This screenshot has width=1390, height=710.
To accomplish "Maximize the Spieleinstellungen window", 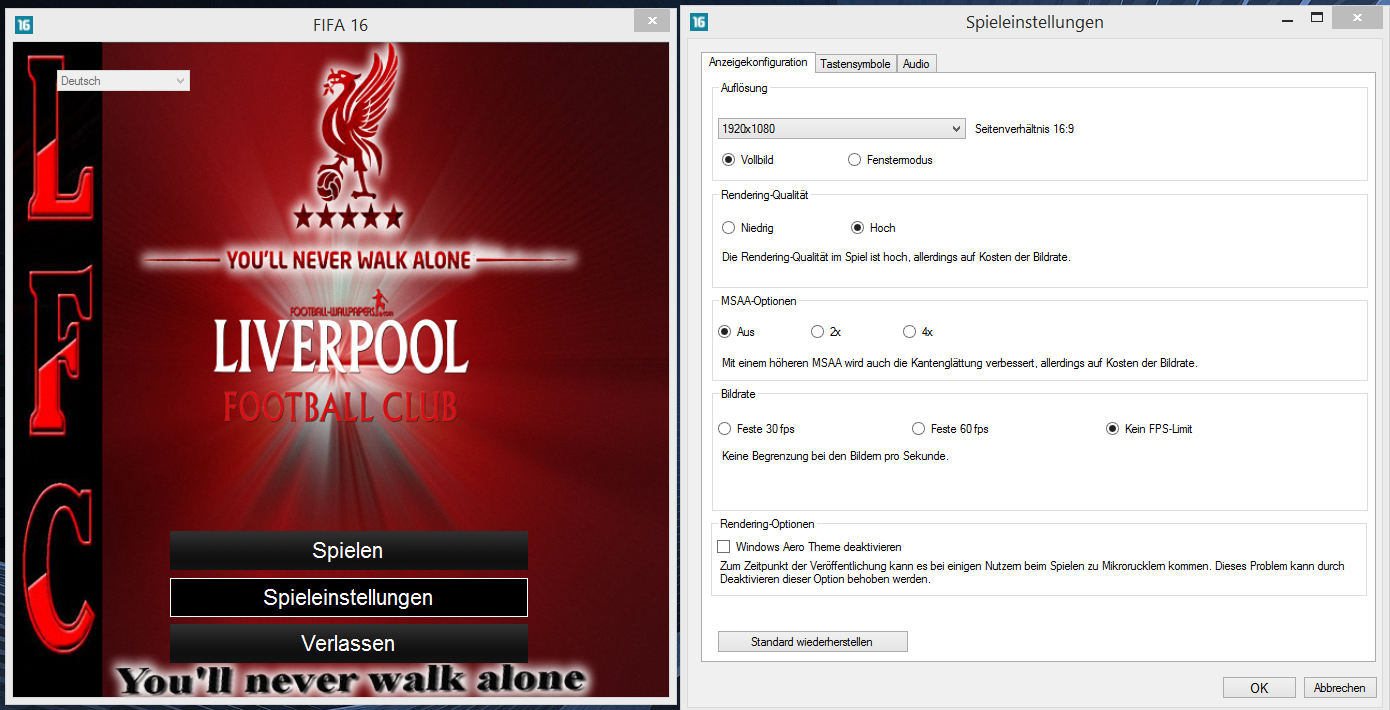I will [x=1317, y=17].
